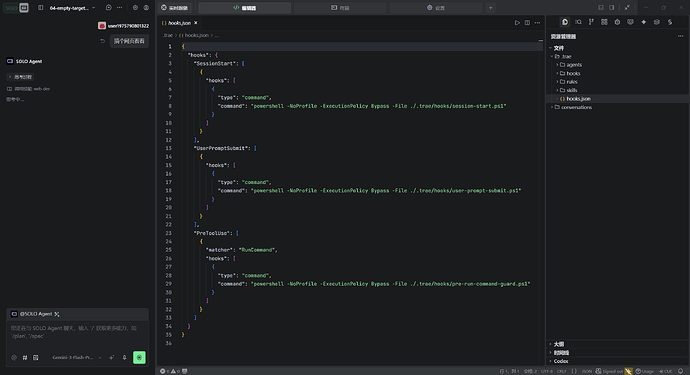This screenshot has width=690, height=375.
Task: Open chat panel more options menu
Action: 120,7
